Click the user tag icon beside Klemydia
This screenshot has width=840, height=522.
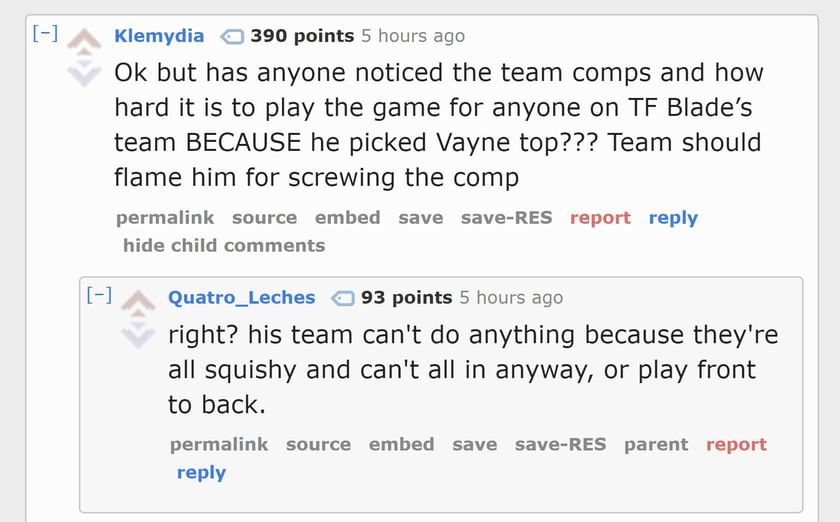231,37
